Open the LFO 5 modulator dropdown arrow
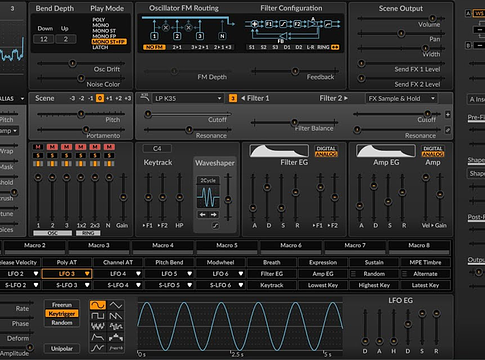Screen dimensions: 485x360 190,274
